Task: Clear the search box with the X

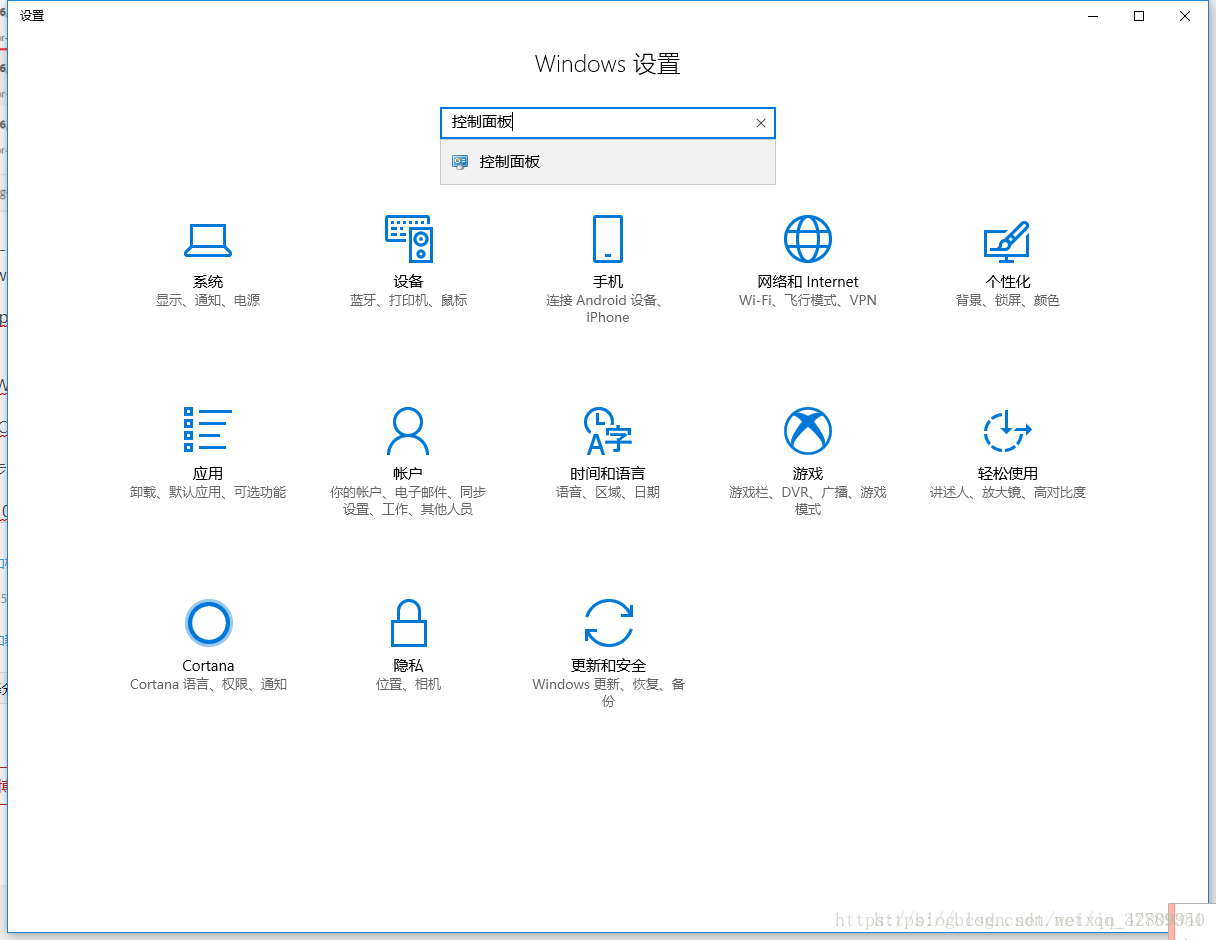Action: click(761, 123)
